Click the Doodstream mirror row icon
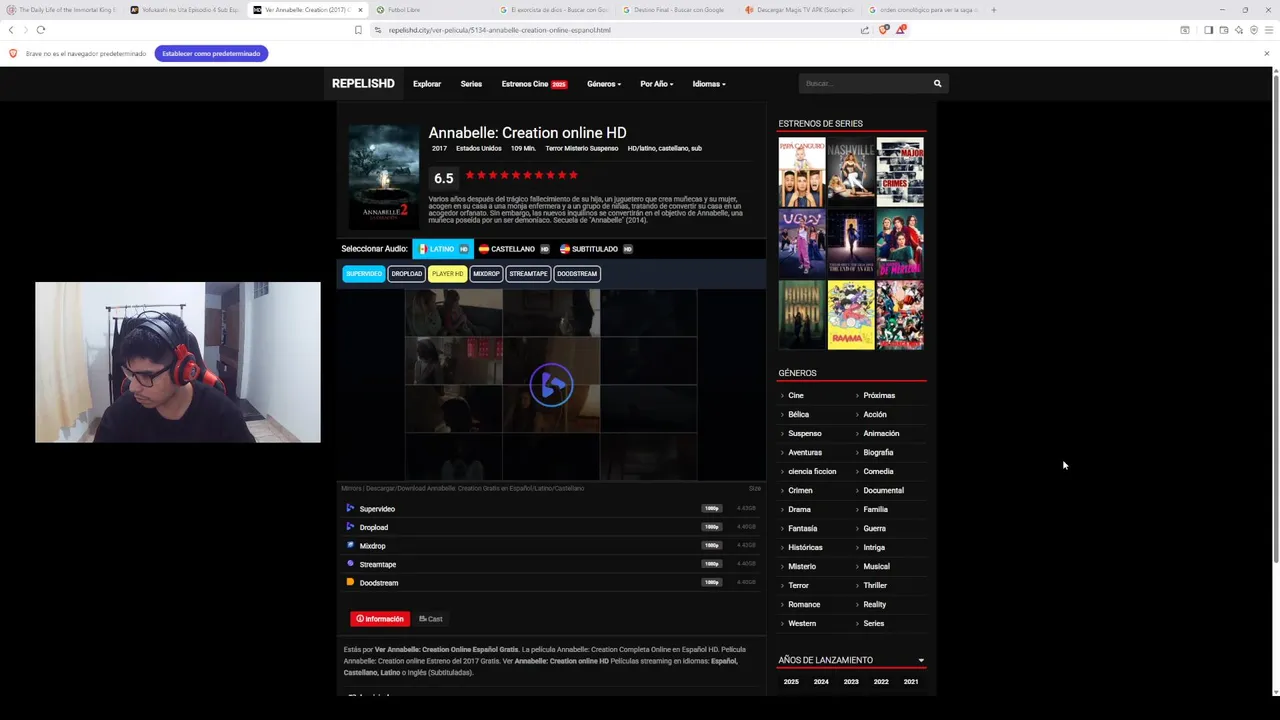 pos(350,582)
